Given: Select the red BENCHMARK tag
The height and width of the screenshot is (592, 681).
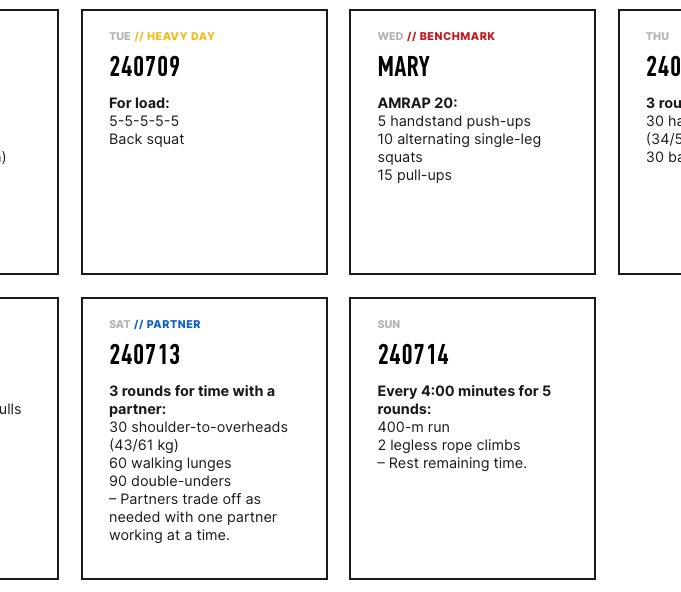Looking at the screenshot, I should point(451,36).
